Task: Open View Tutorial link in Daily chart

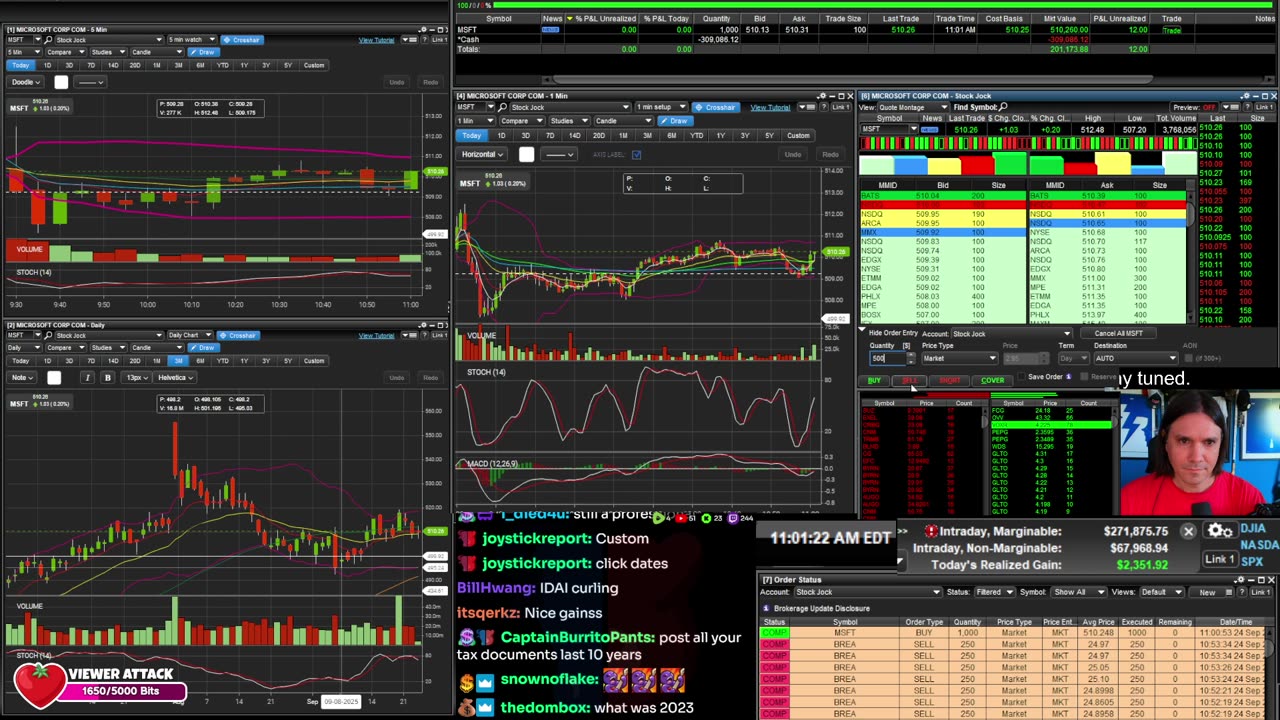Action: point(376,336)
